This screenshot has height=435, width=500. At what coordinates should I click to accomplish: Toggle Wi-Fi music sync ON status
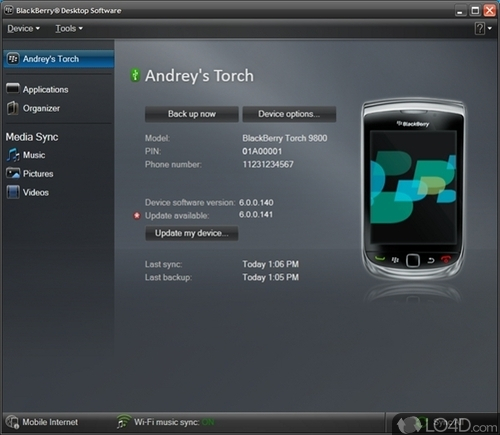click(208, 422)
